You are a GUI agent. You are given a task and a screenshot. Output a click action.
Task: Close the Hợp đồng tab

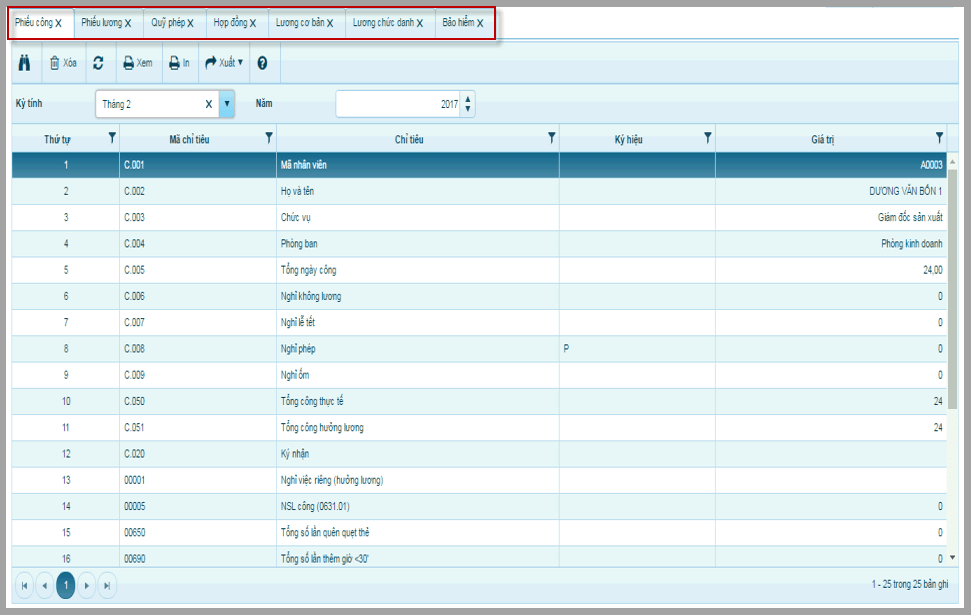pos(253,23)
